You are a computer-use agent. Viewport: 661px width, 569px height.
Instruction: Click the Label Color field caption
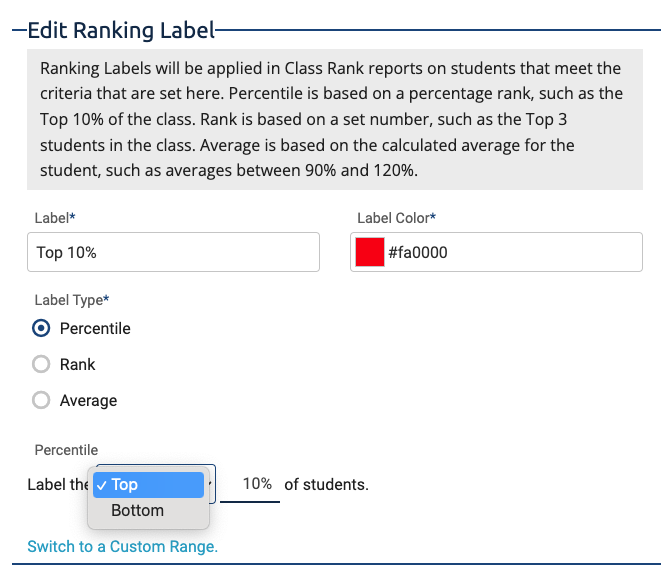tap(396, 218)
